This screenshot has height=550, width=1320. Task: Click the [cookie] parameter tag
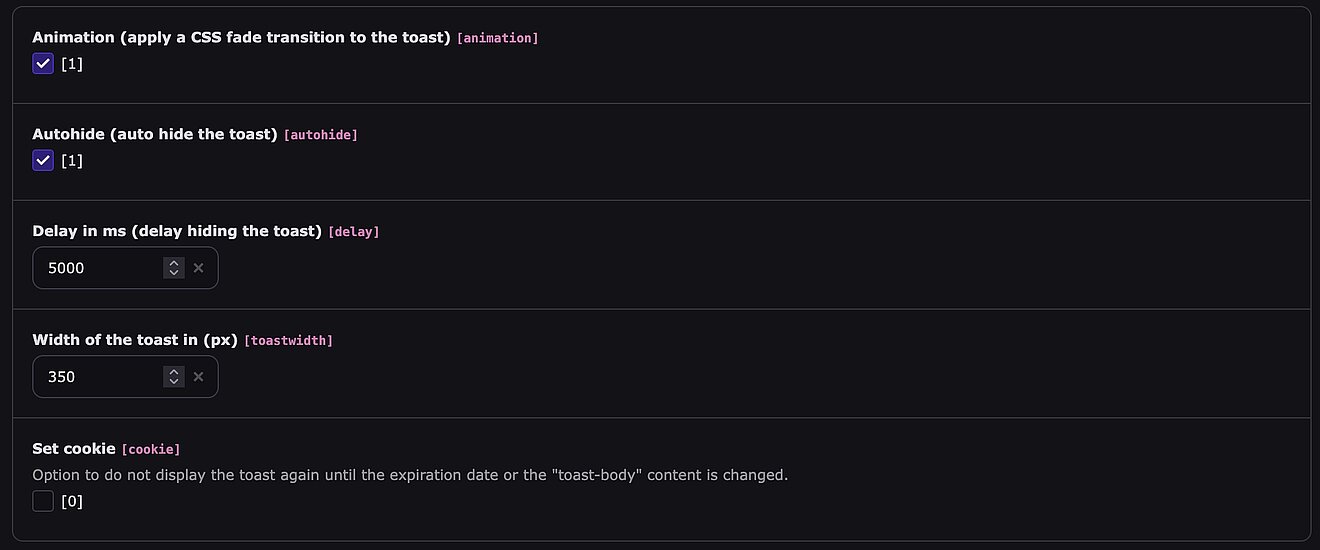150,450
